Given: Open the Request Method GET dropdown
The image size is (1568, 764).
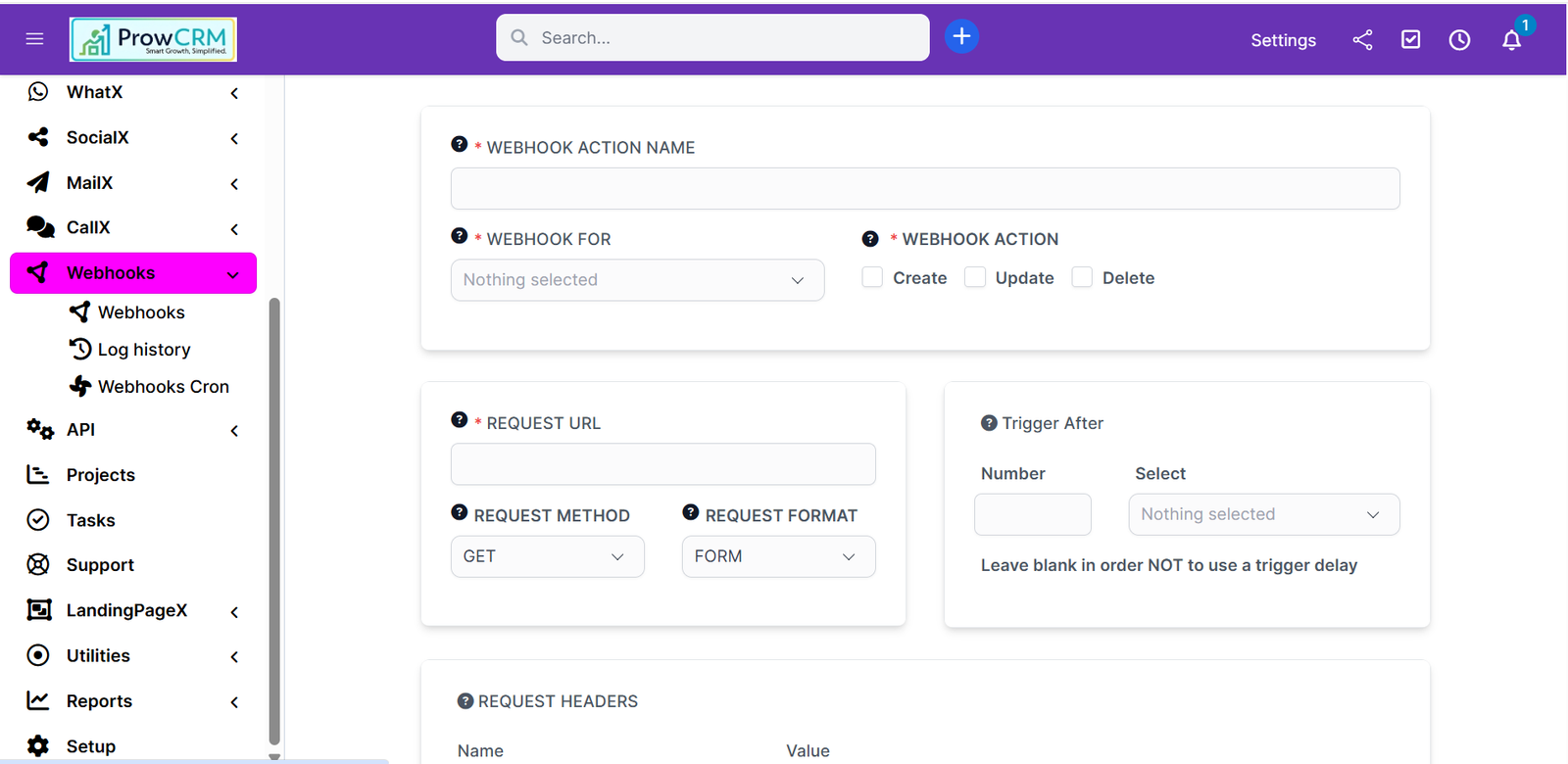Looking at the screenshot, I should 548,556.
